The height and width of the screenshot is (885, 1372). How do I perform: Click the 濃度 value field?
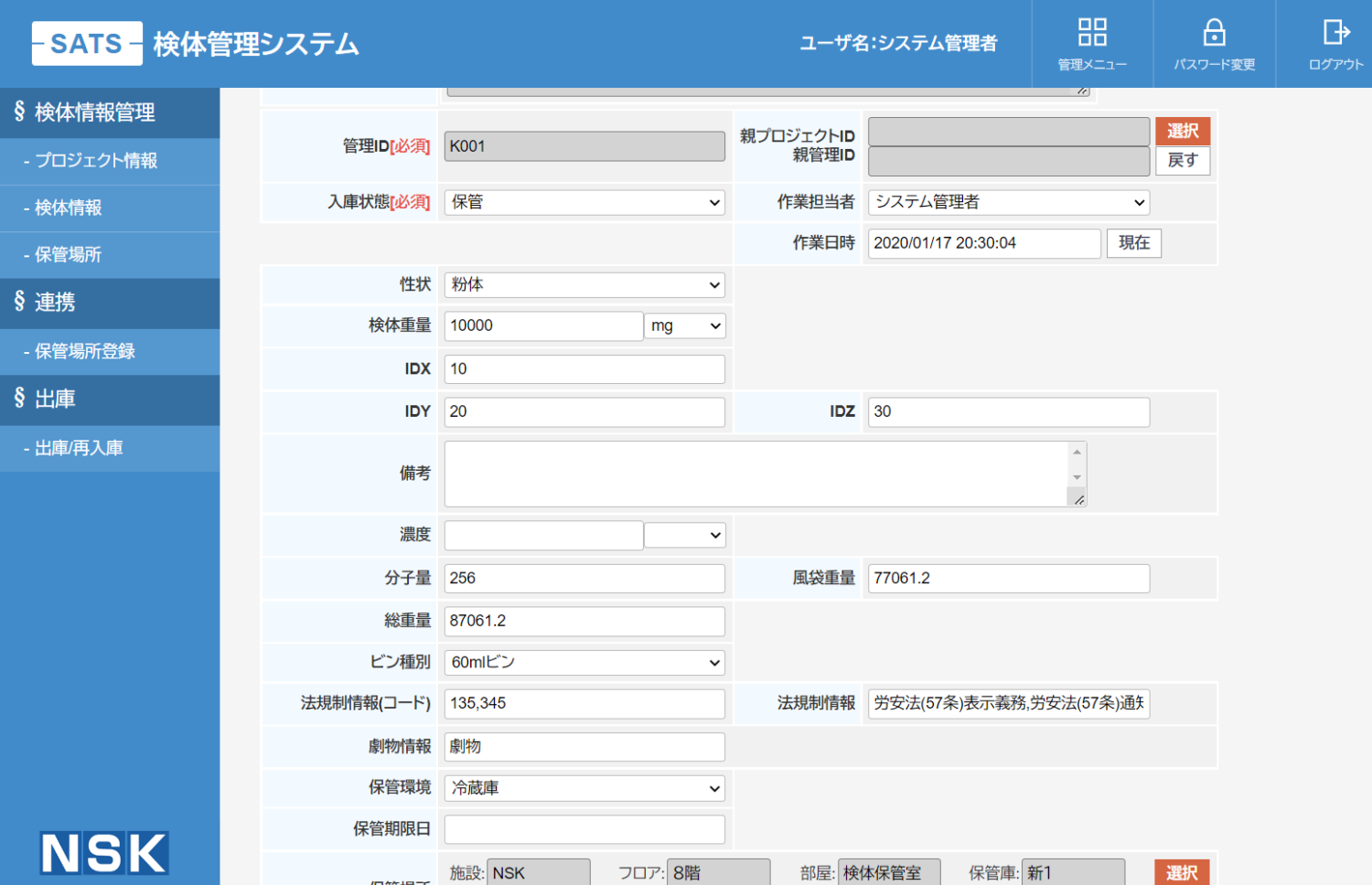coord(543,536)
